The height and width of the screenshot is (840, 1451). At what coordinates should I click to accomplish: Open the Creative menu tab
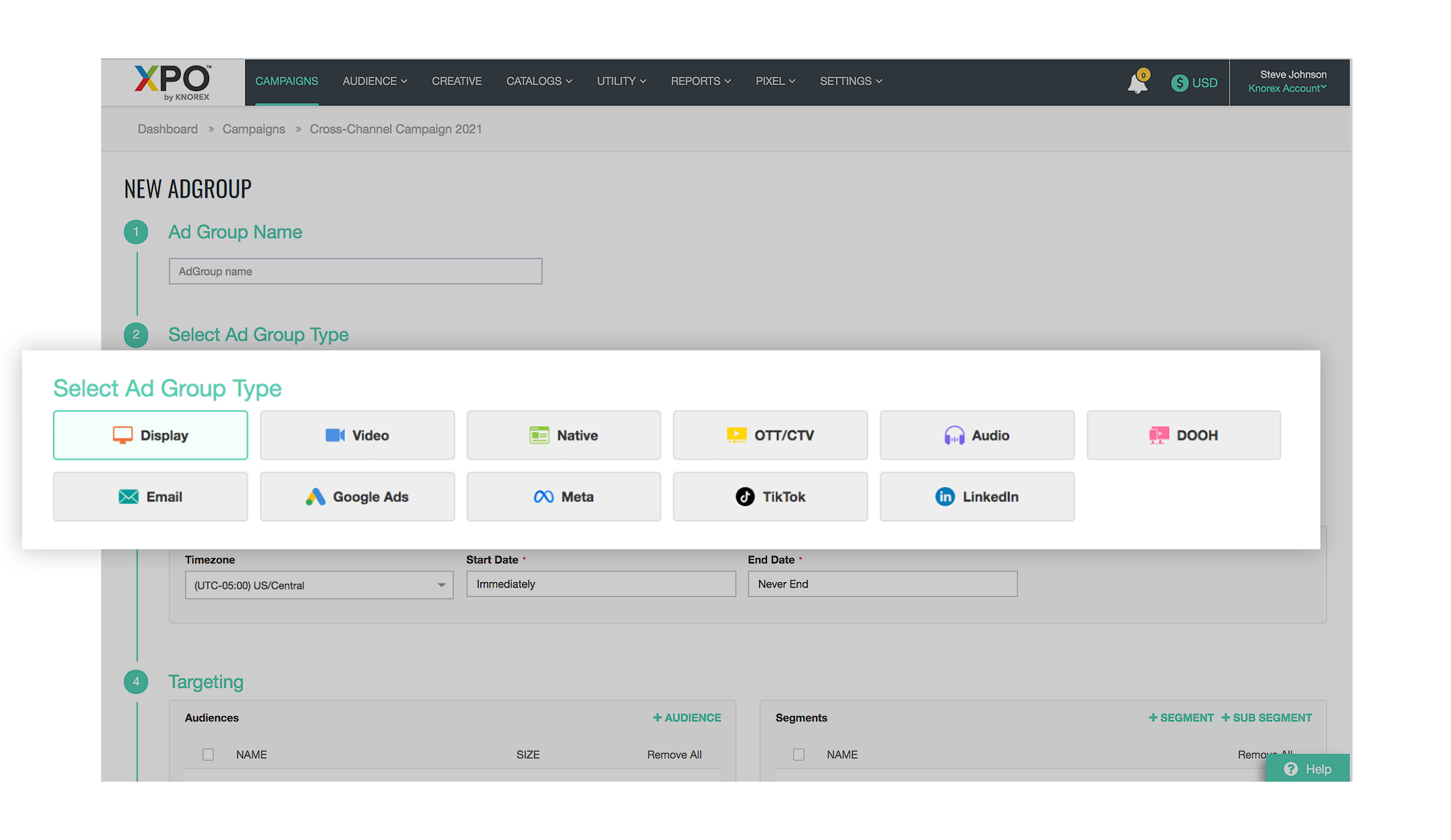coord(457,81)
